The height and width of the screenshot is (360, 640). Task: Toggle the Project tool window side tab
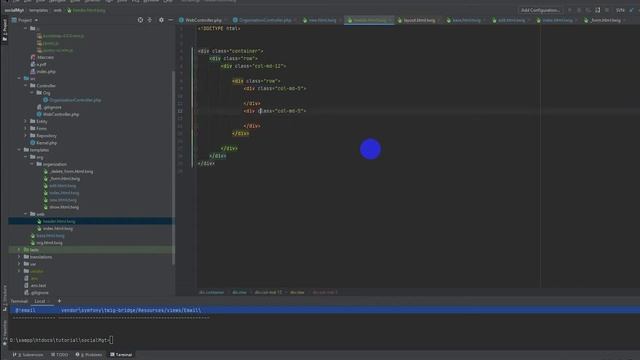pos(4,29)
